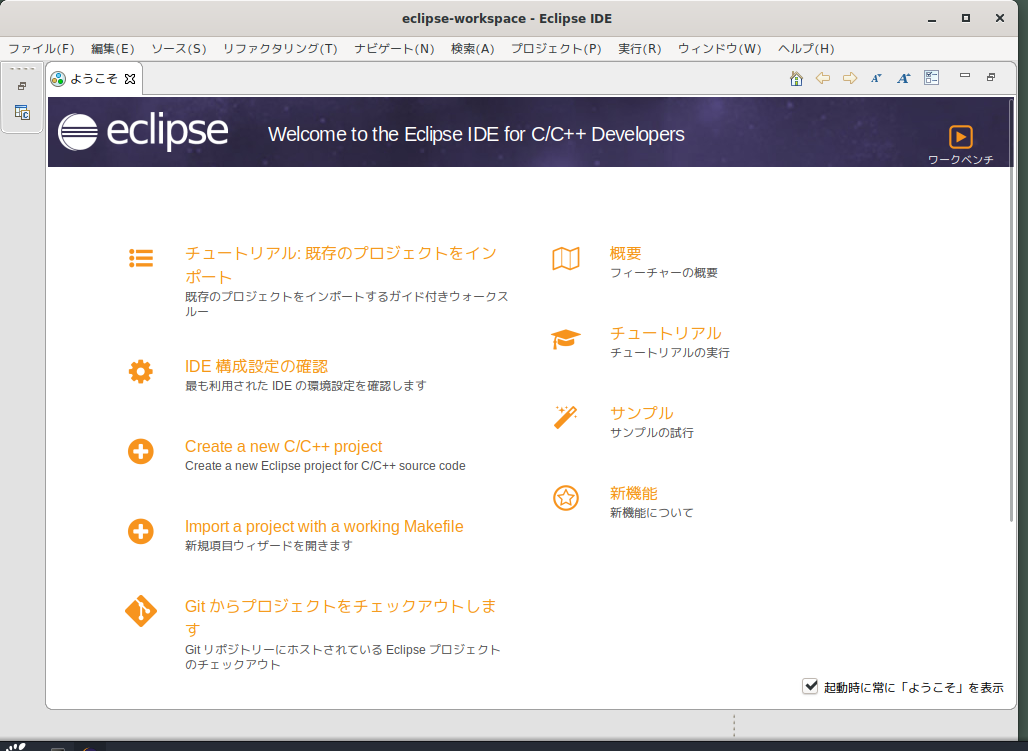Image resolution: width=1028 pixels, height=751 pixels.
Task: Toggle the 起動時に常に「ようこそ」を表示 checkbox
Action: pos(810,687)
